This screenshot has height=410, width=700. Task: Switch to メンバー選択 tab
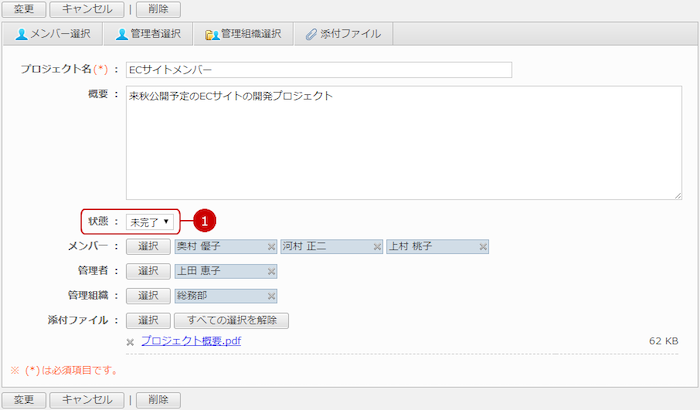coord(53,34)
